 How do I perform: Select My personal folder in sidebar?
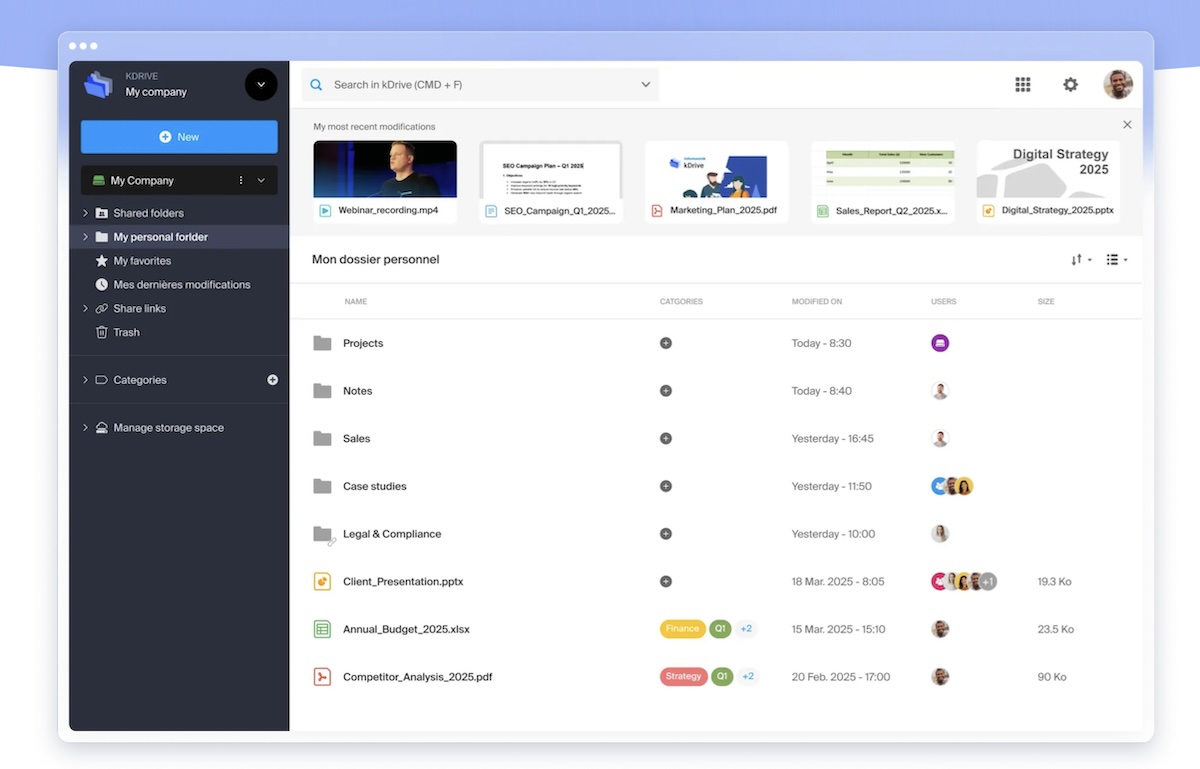click(x=161, y=237)
